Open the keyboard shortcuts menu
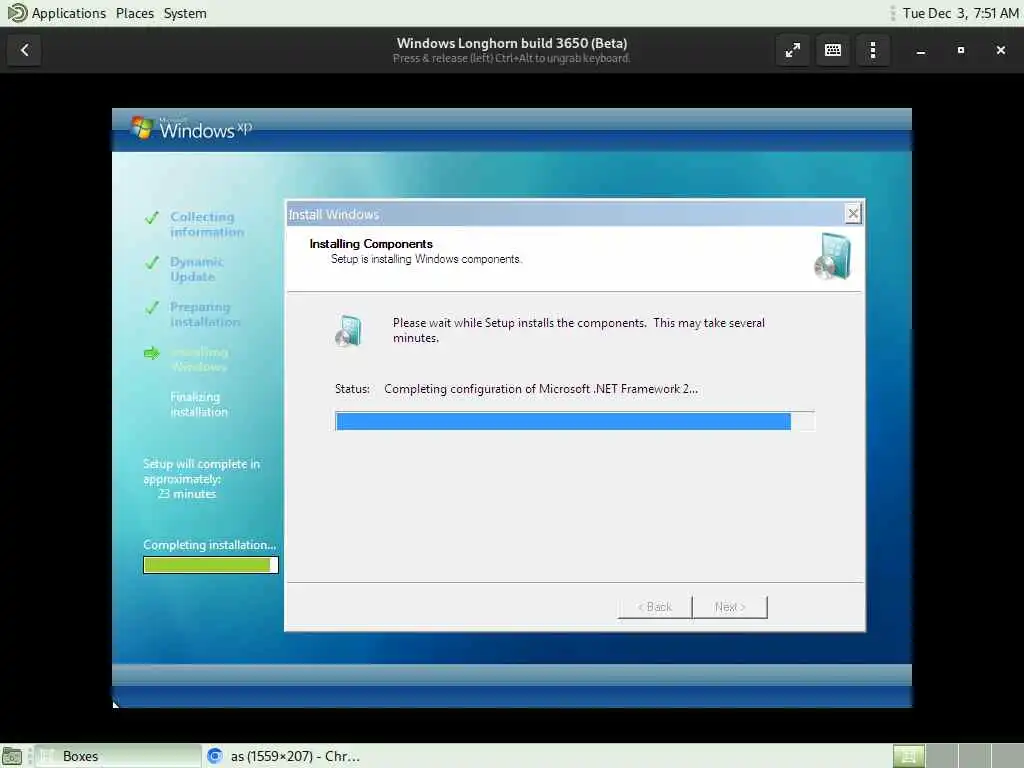Viewport: 1024px width, 768px height. click(833, 50)
